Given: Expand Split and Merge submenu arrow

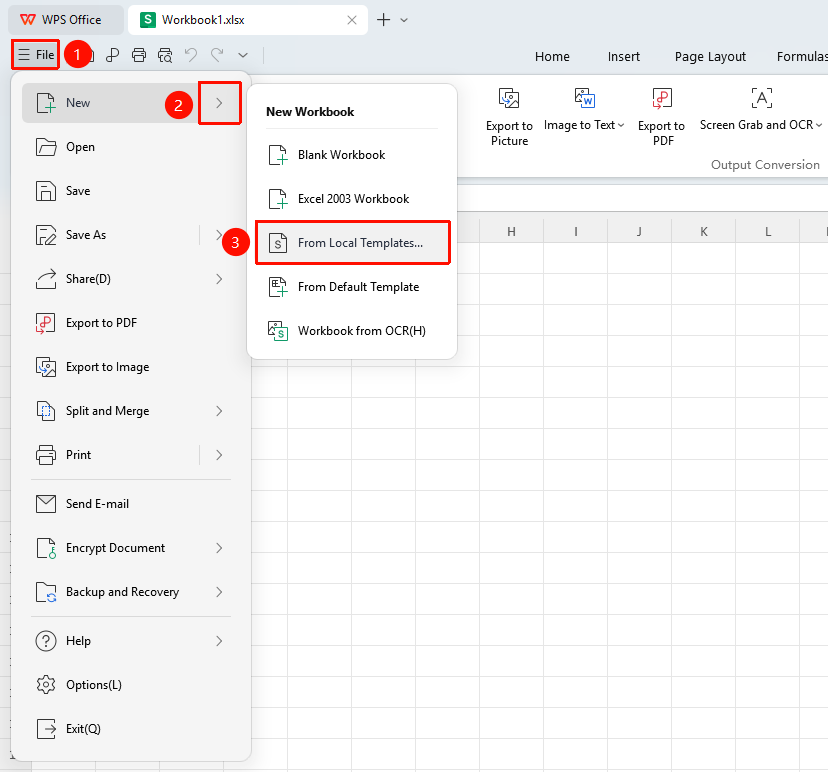Looking at the screenshot, I should tap(219, 411).
